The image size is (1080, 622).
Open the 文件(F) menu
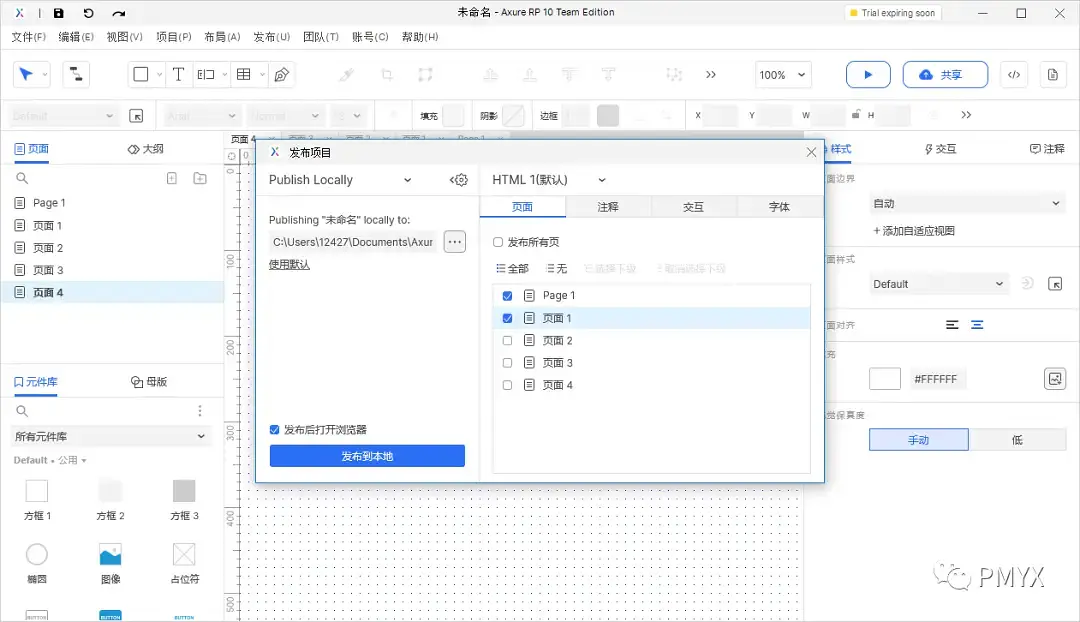(x=28, y=36)
